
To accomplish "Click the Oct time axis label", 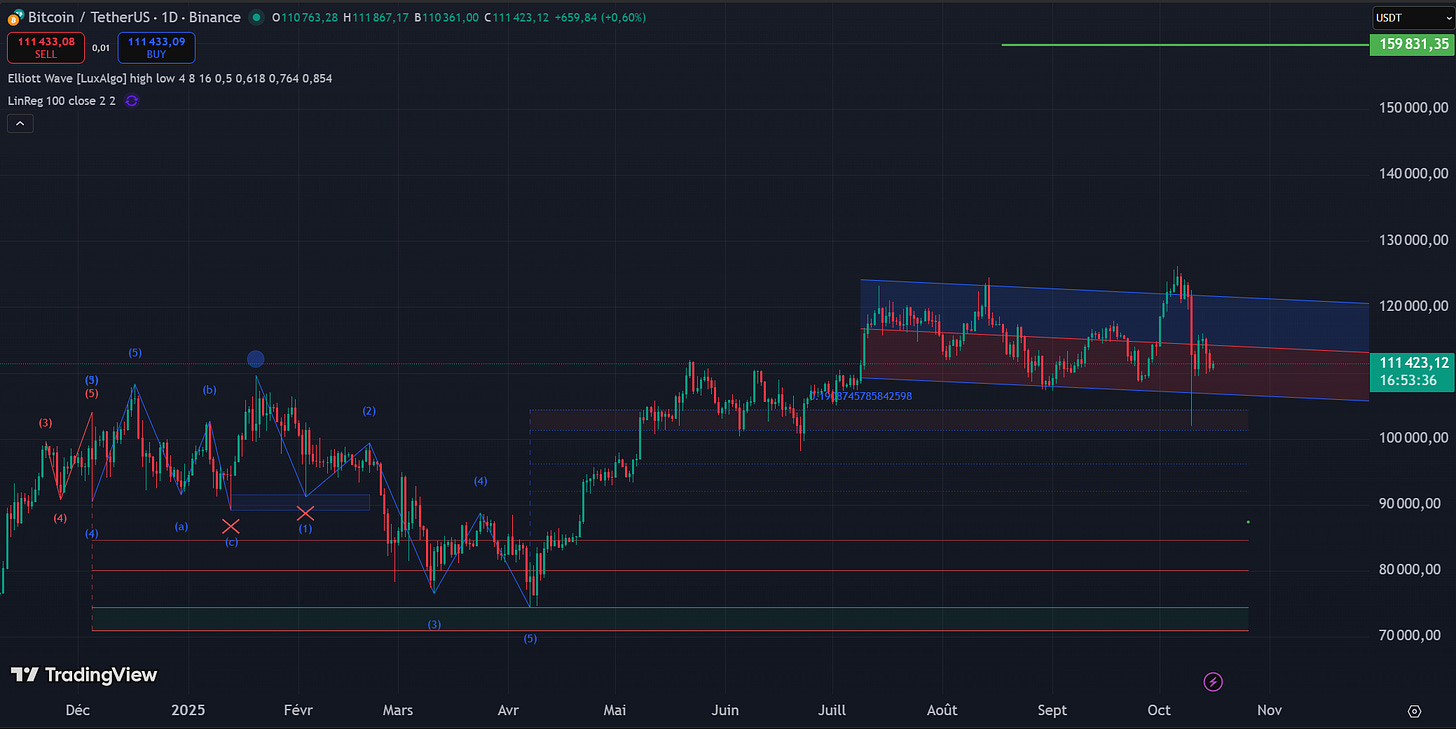I will pos(1160,710).
